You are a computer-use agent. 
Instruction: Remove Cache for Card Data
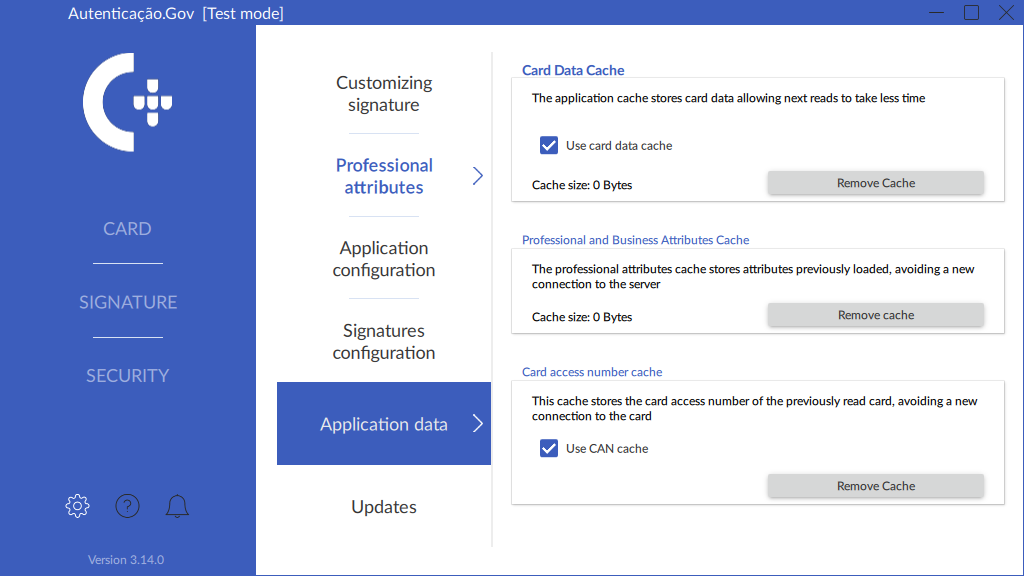pyautogui.click(x=875, y=183)
